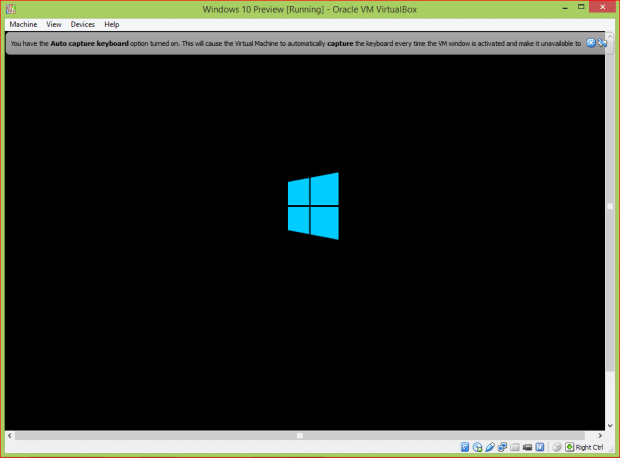This screenshot has height=458, width=620.
Task: Minimize the VirtualBox window
Action: pos(565,8)
